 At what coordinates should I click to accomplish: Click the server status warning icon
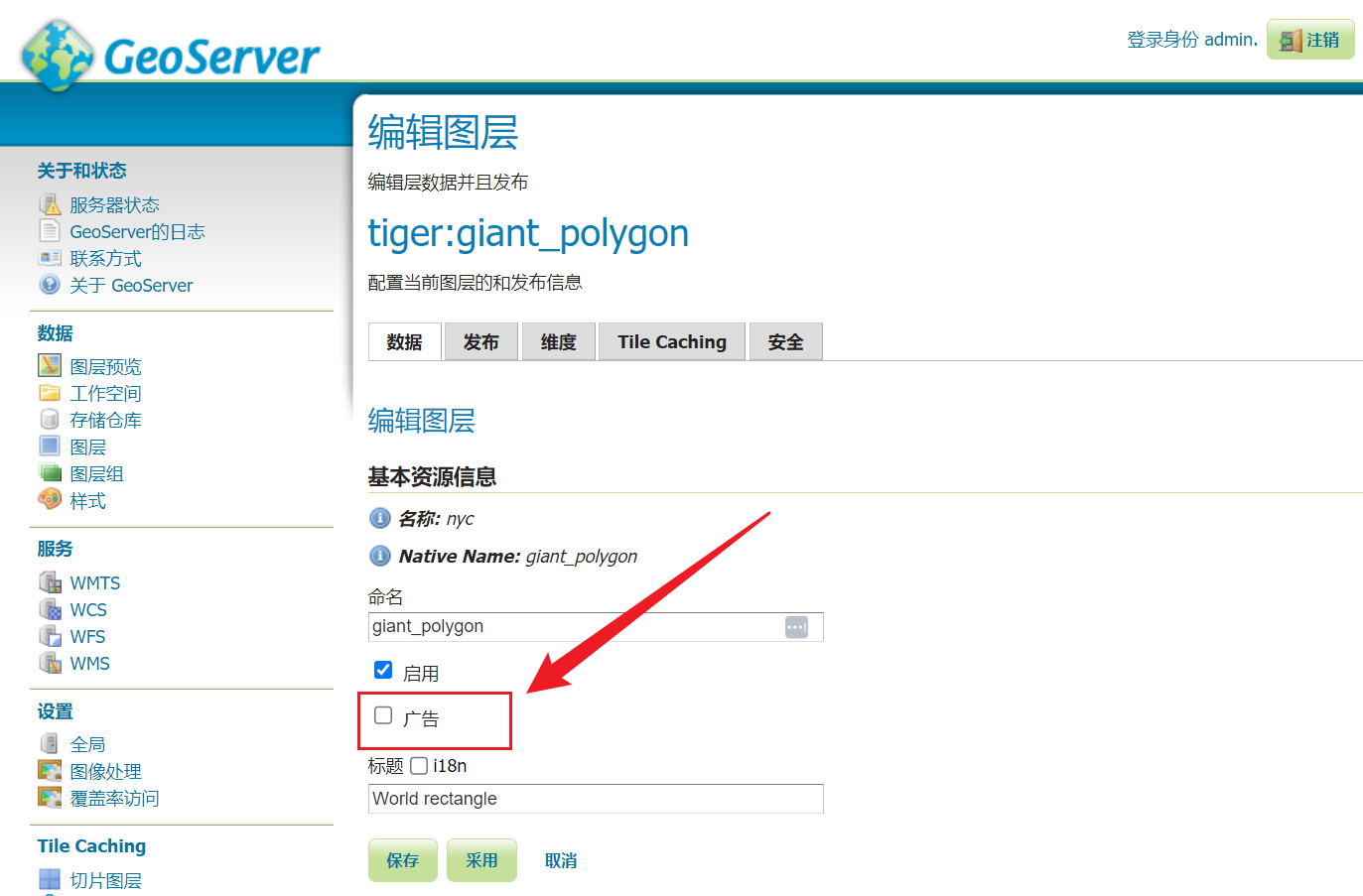[x=50, y=204]
